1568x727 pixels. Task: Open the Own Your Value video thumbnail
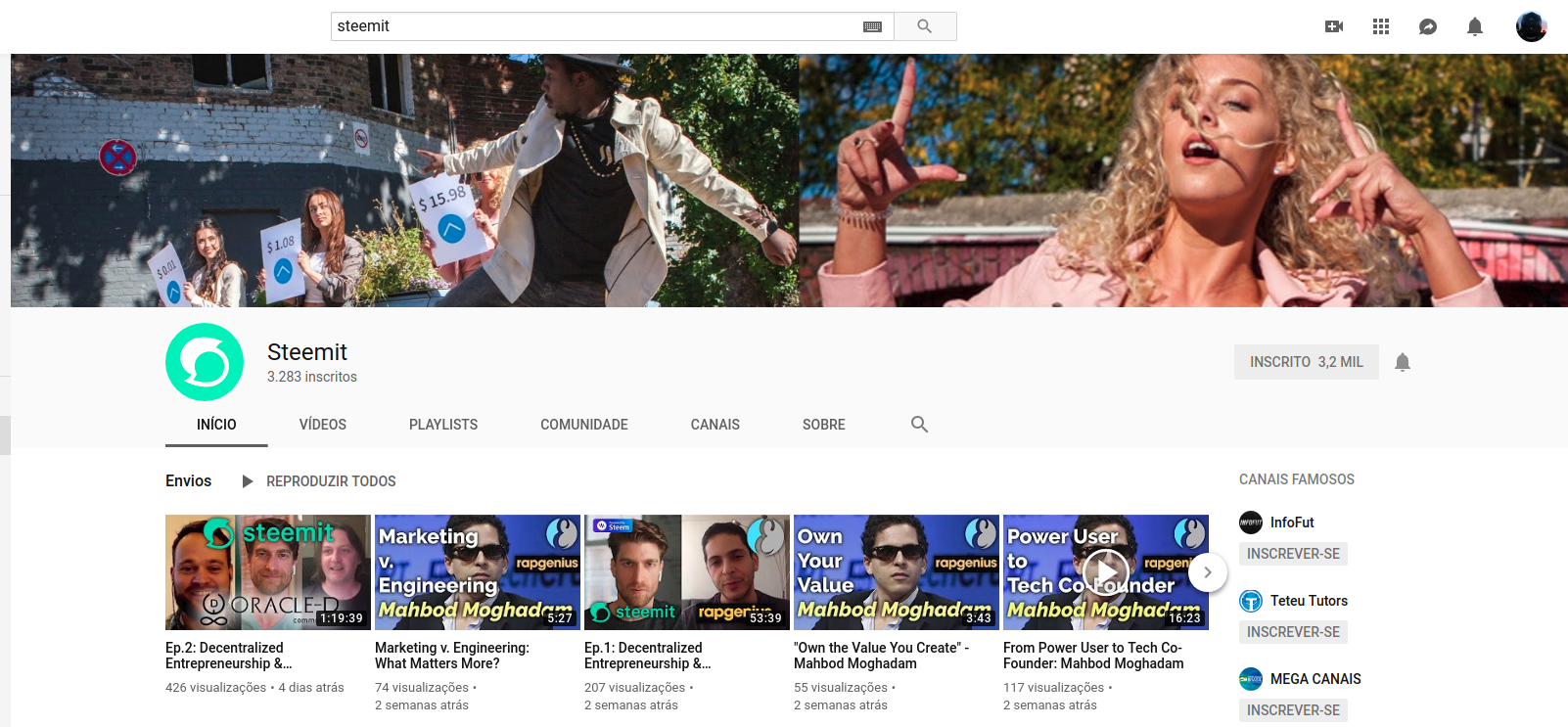pos(897,572)
